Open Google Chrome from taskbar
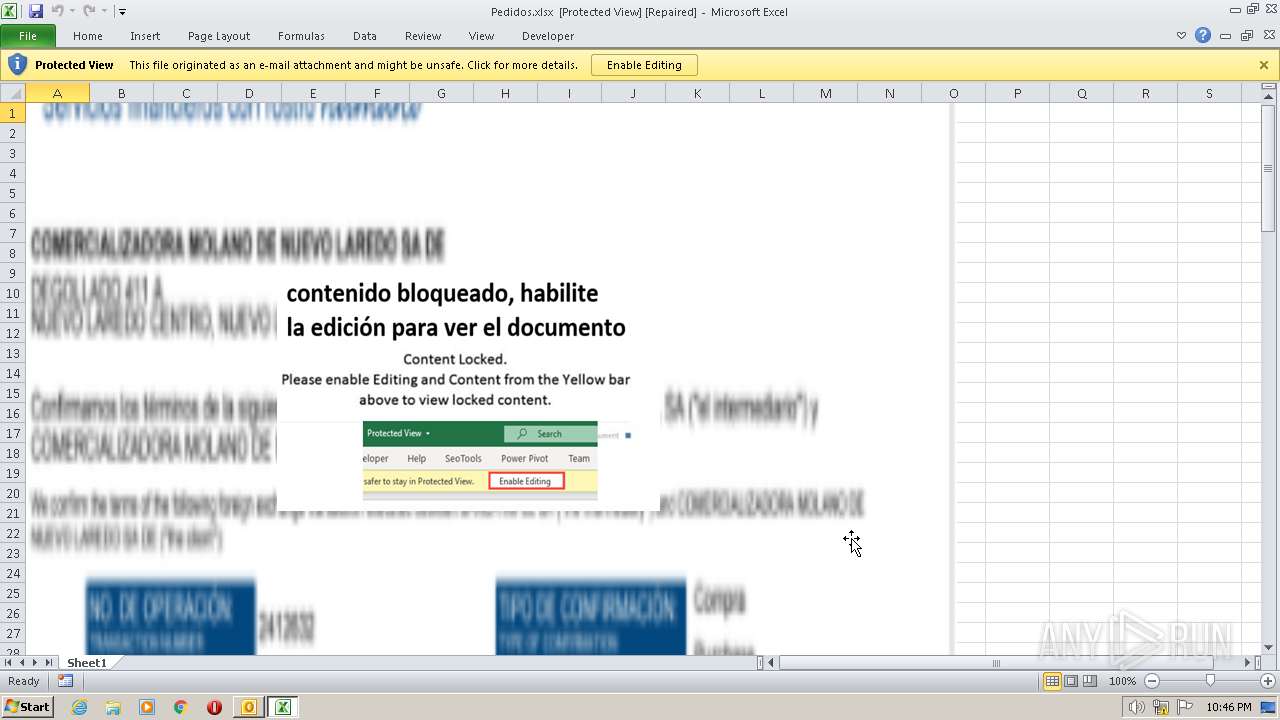The height and width of the screenshot is (720, 1280). (x=181, y=707)
